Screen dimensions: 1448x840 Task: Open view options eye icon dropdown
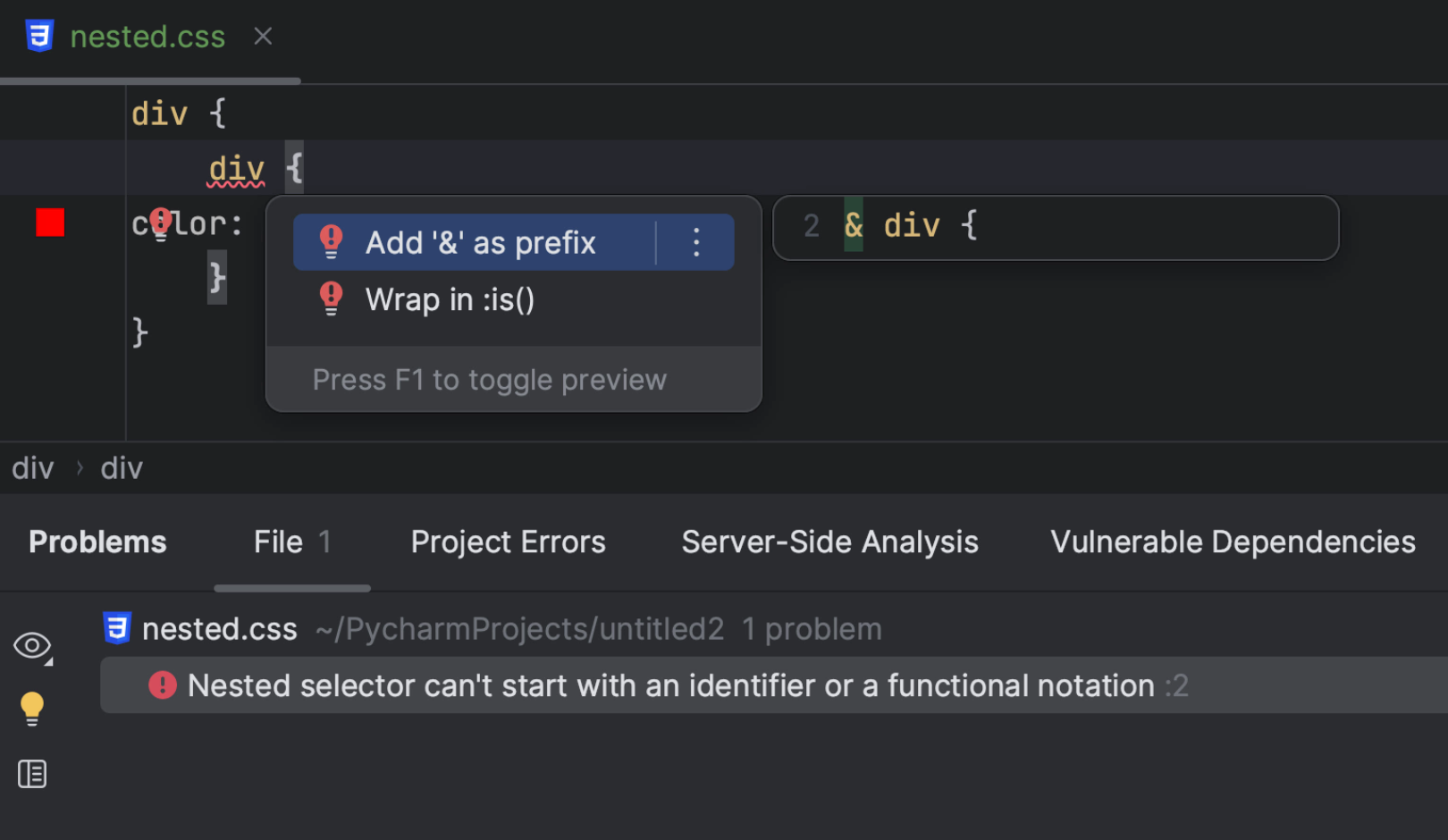pyautogui.click(x=33, y=646)
